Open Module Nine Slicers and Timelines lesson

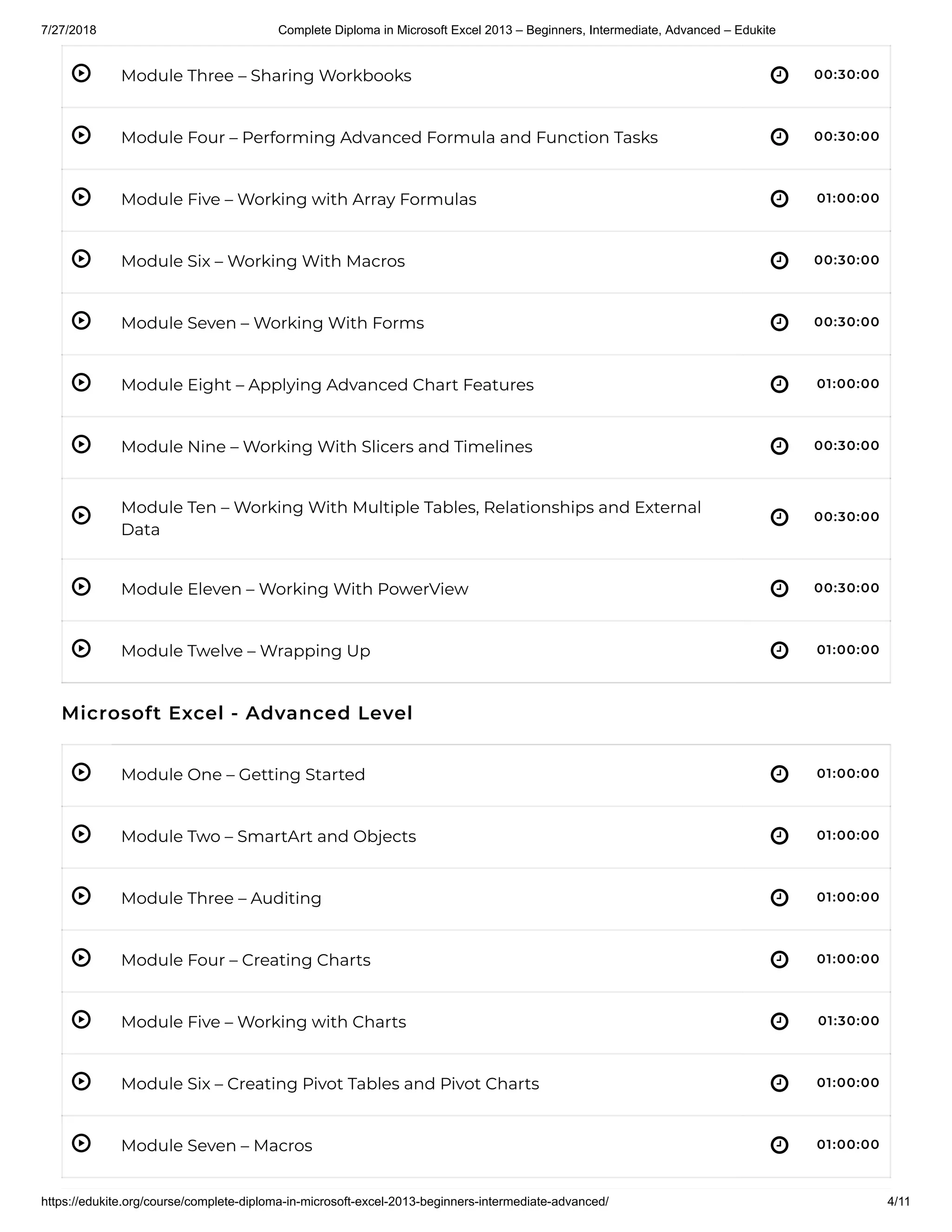[326, 447]
